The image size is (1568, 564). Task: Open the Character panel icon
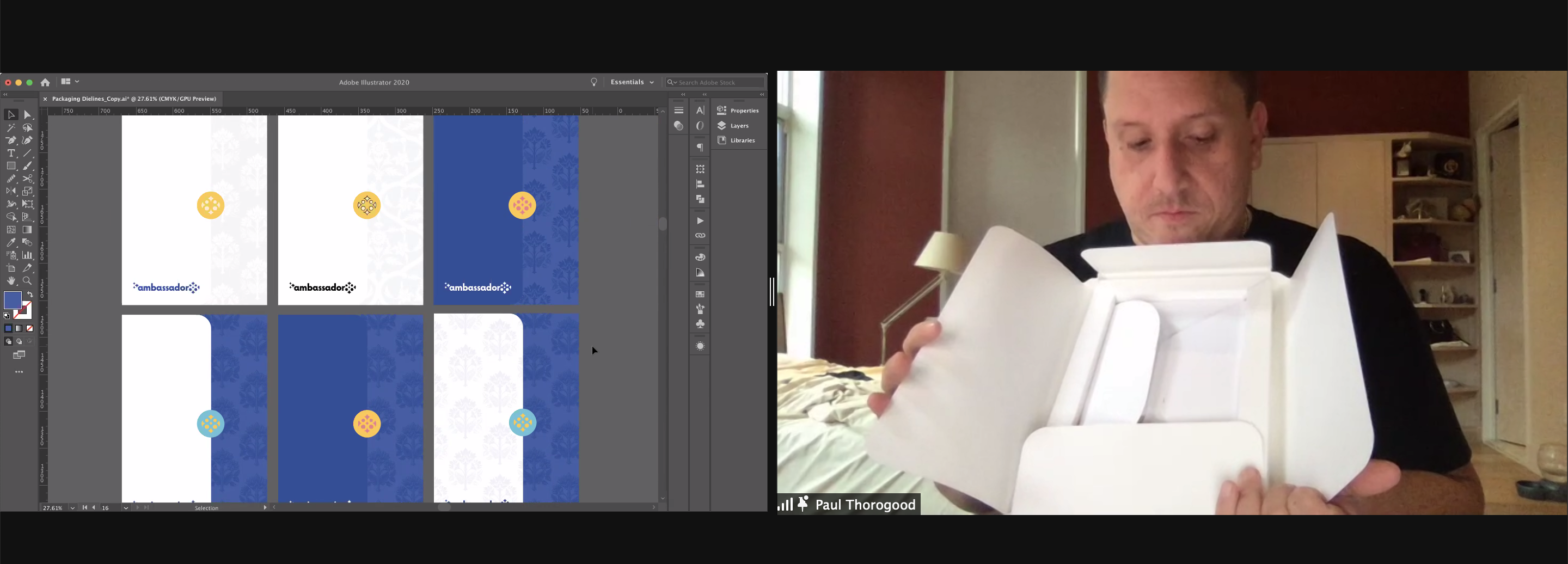(x=700, y=110)
